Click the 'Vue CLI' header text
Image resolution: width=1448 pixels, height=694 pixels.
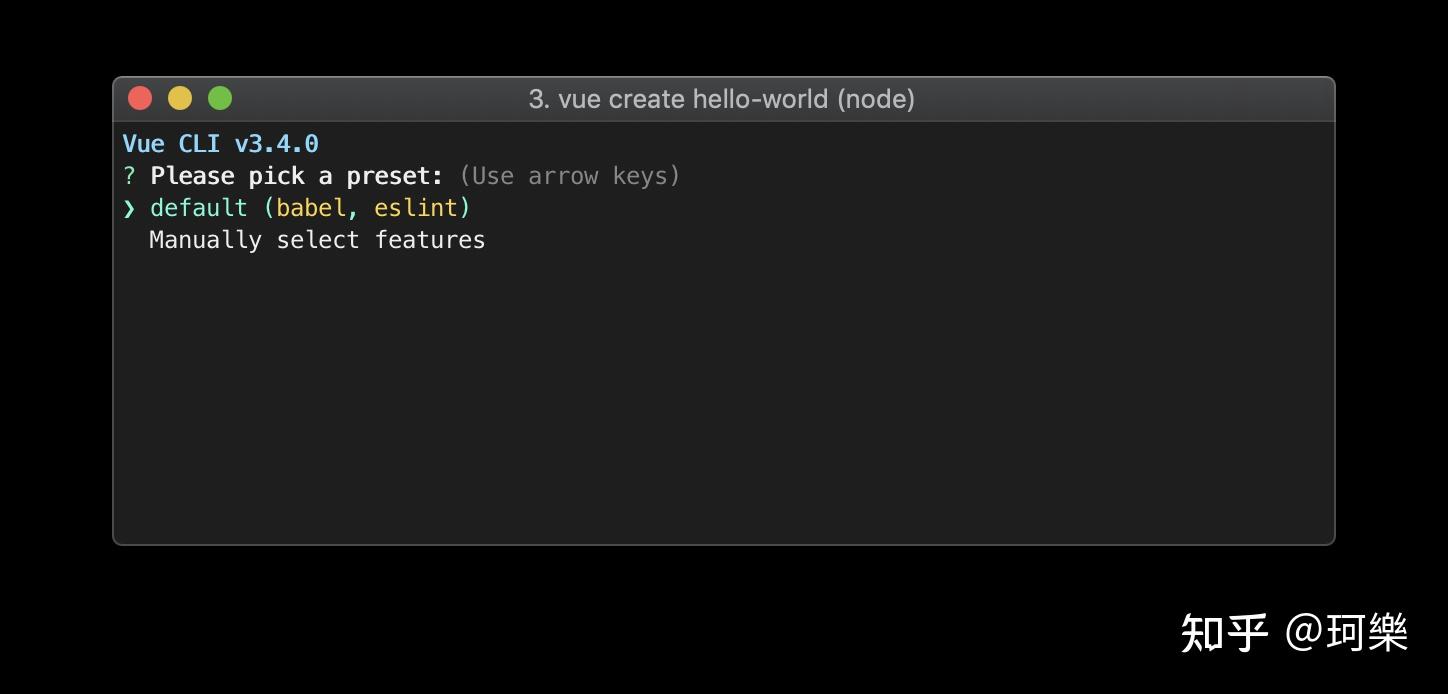point(171,144)
